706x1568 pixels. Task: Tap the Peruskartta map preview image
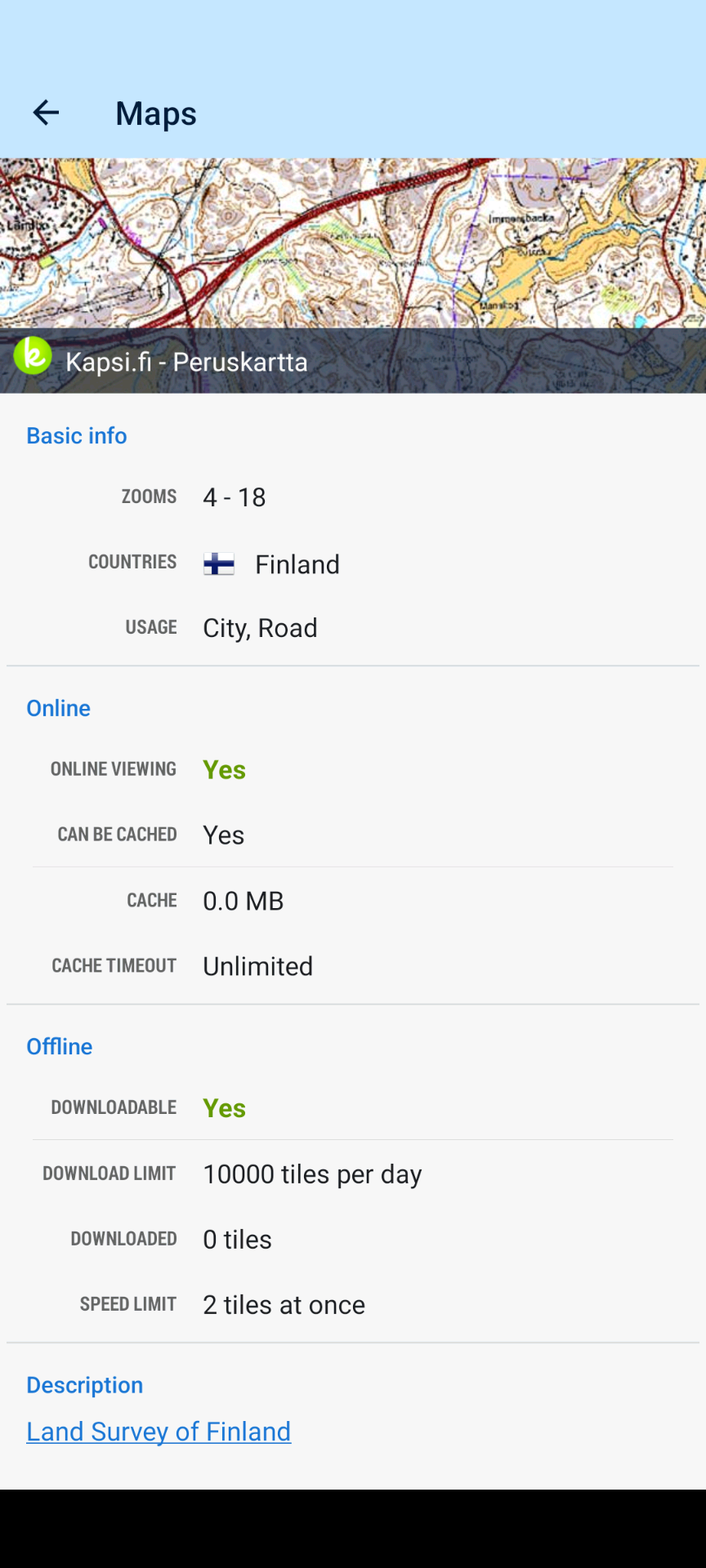pos(353,243)
